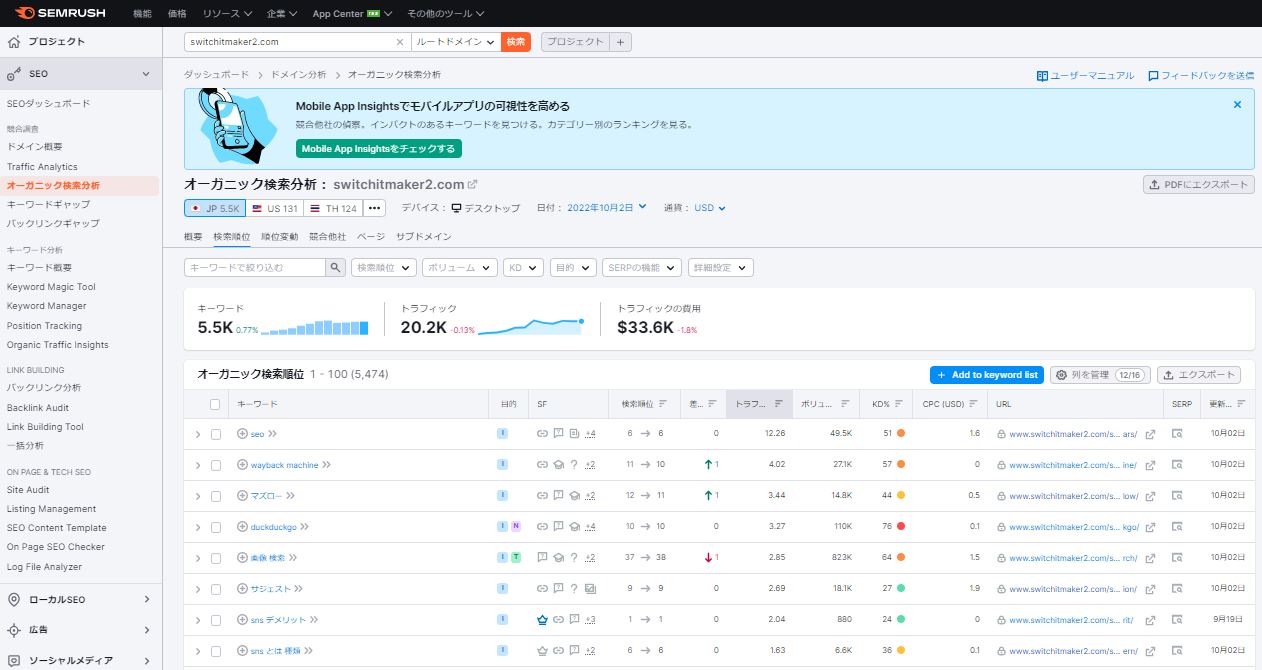Image resolution: width=1262 pixels, height=670 pixels.
Task: Toggle the select-all checkbox in table header
Action: click(x=215, y=404)
